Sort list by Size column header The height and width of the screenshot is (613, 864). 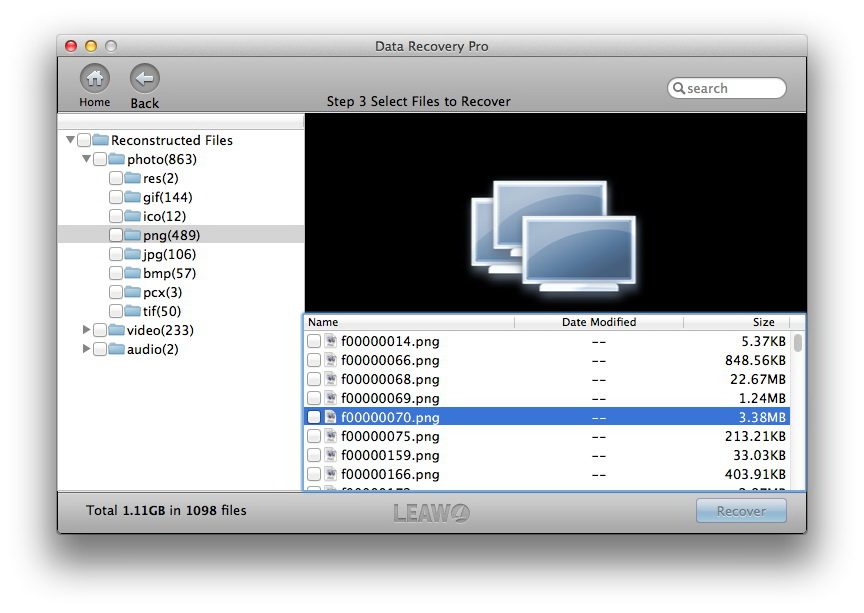(x=737, y=322)
